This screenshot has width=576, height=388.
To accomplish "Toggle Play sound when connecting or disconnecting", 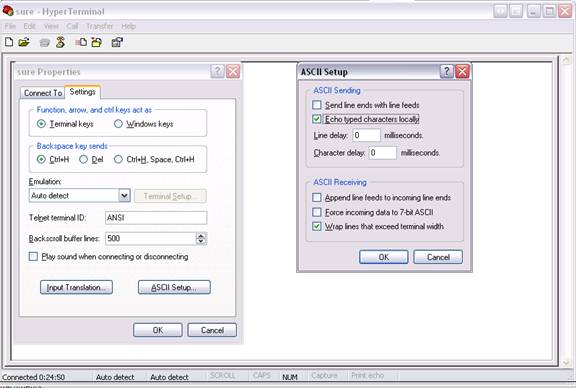I will click(33, 256).
